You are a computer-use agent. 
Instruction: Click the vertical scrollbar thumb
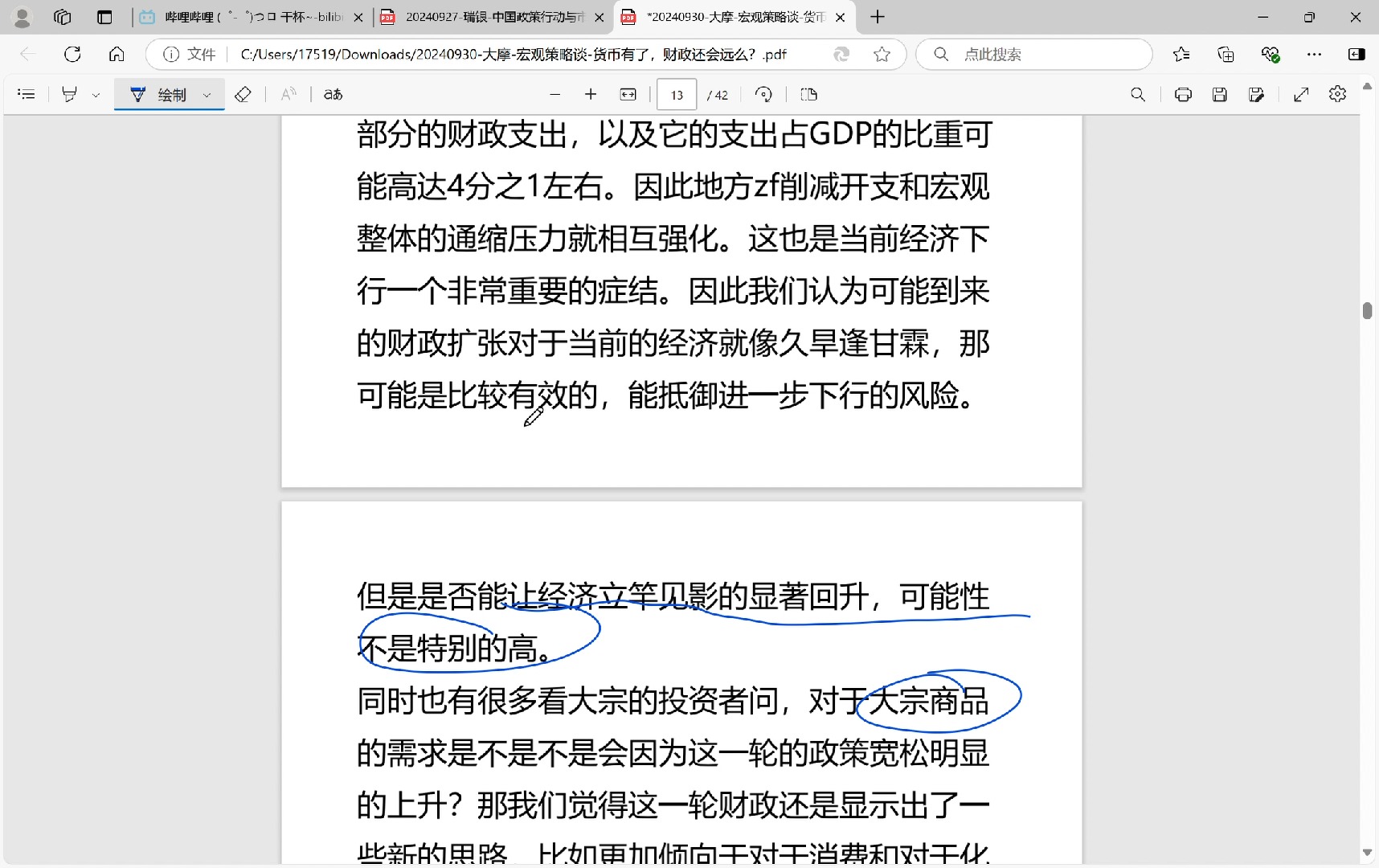click(x=1367, y=310)
